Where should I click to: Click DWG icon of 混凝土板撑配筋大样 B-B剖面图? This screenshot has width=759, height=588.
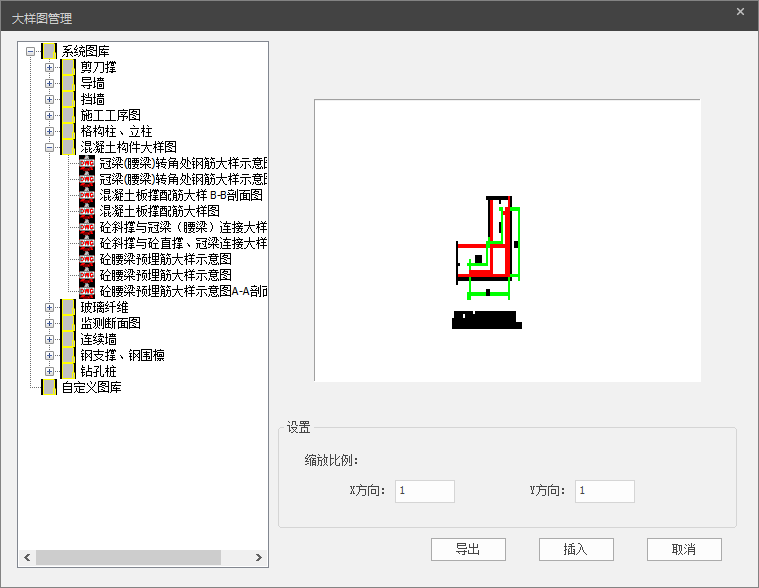[x=87, y=195]
